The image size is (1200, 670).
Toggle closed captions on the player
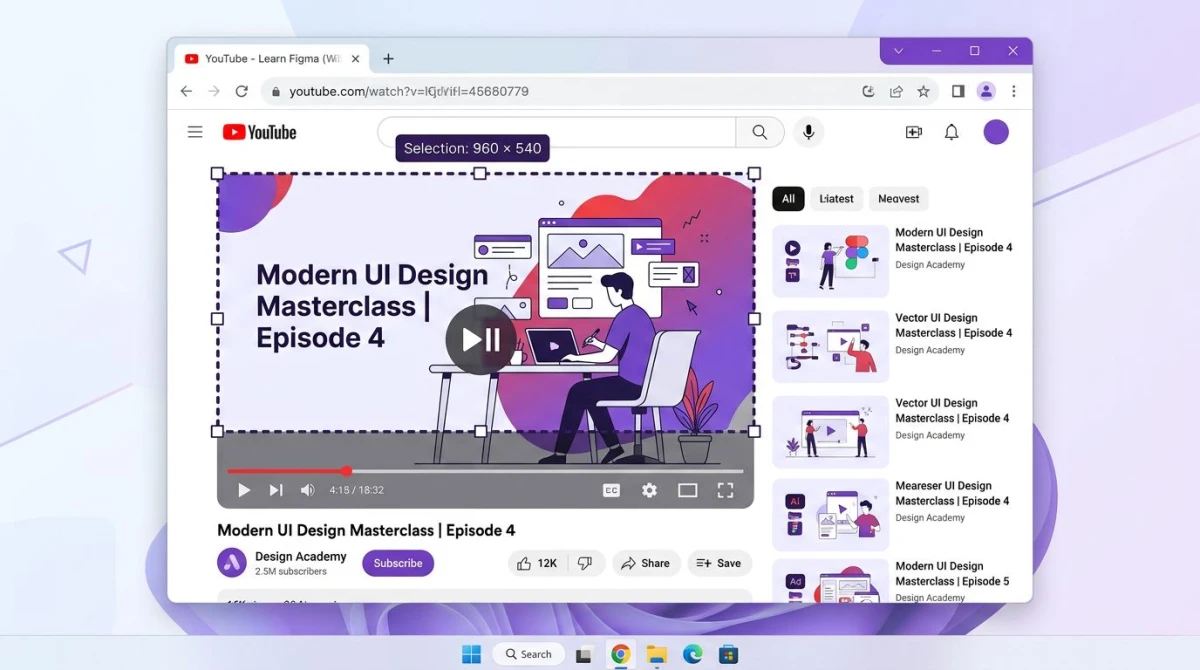pyautogui.click(x=611, y=490)
